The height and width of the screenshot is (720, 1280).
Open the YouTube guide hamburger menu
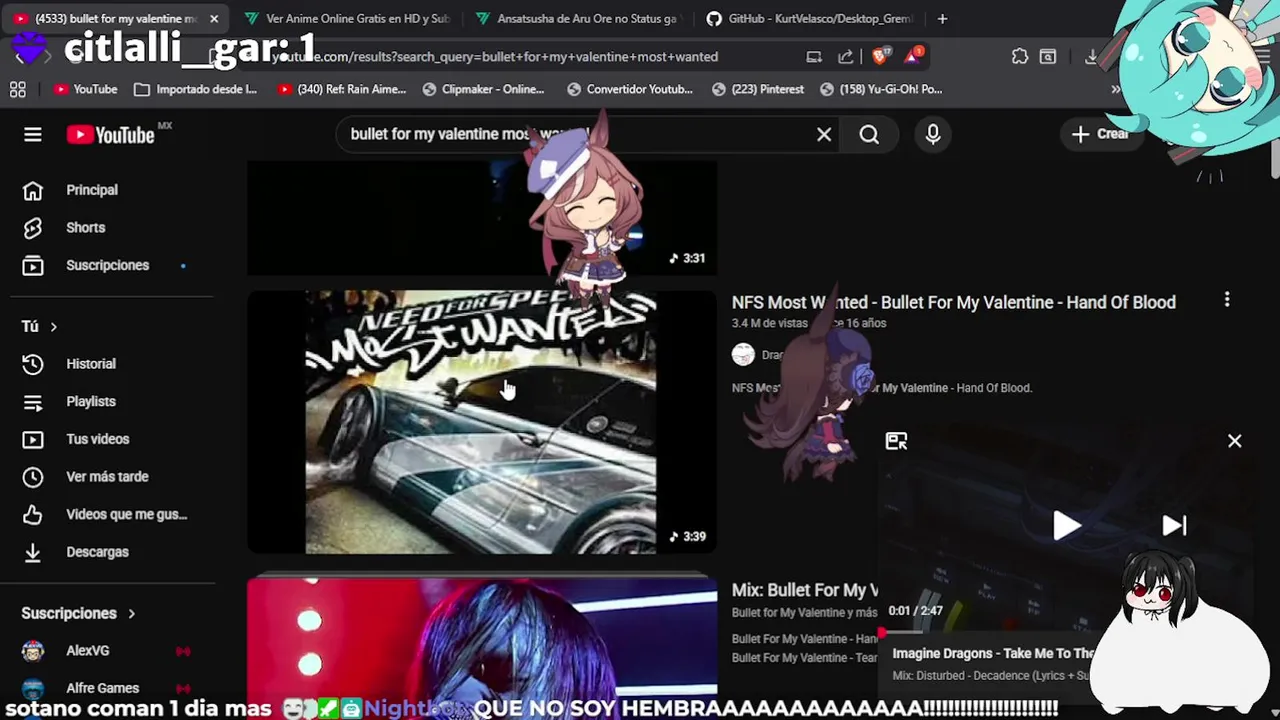[x=32, y=134]
